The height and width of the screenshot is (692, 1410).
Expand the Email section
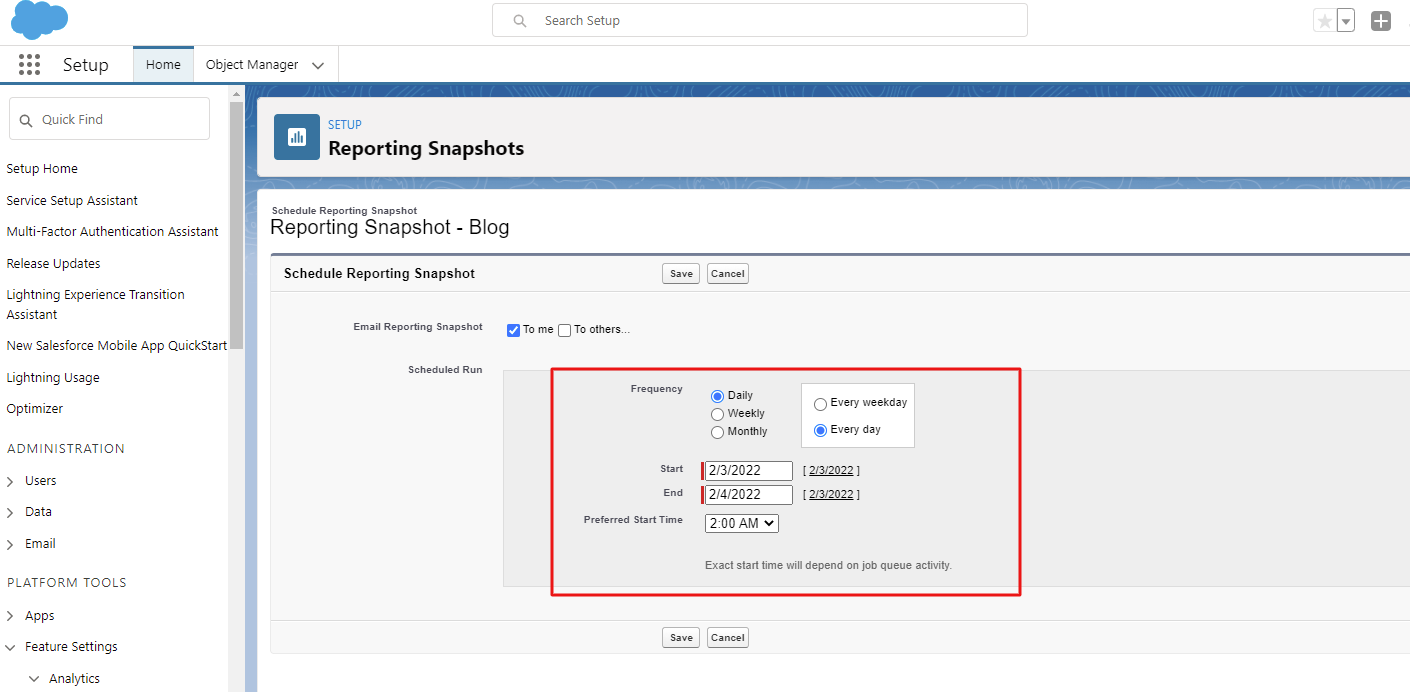tap(10, 544)
